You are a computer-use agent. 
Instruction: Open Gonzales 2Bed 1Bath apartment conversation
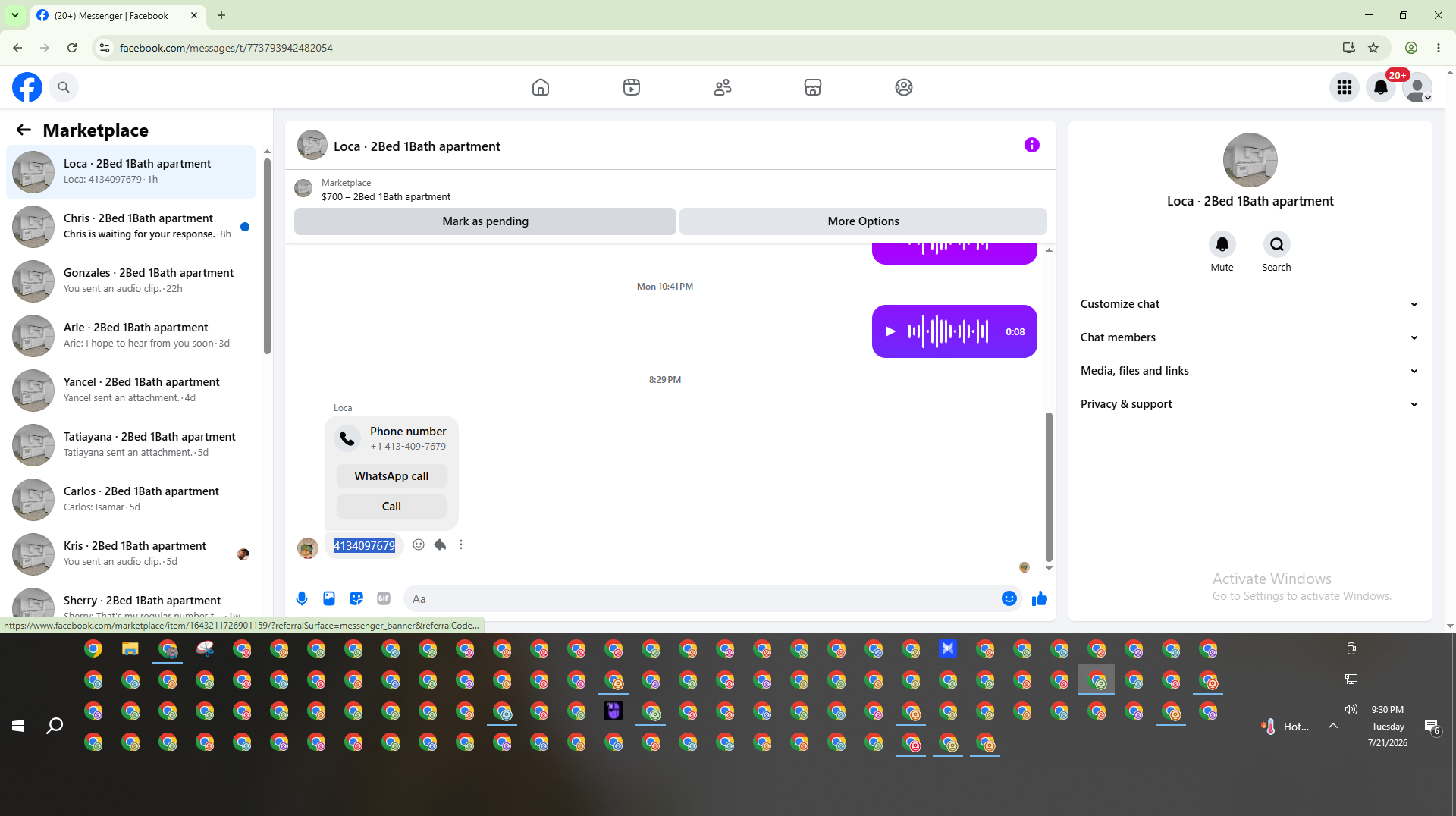point(131,281)
